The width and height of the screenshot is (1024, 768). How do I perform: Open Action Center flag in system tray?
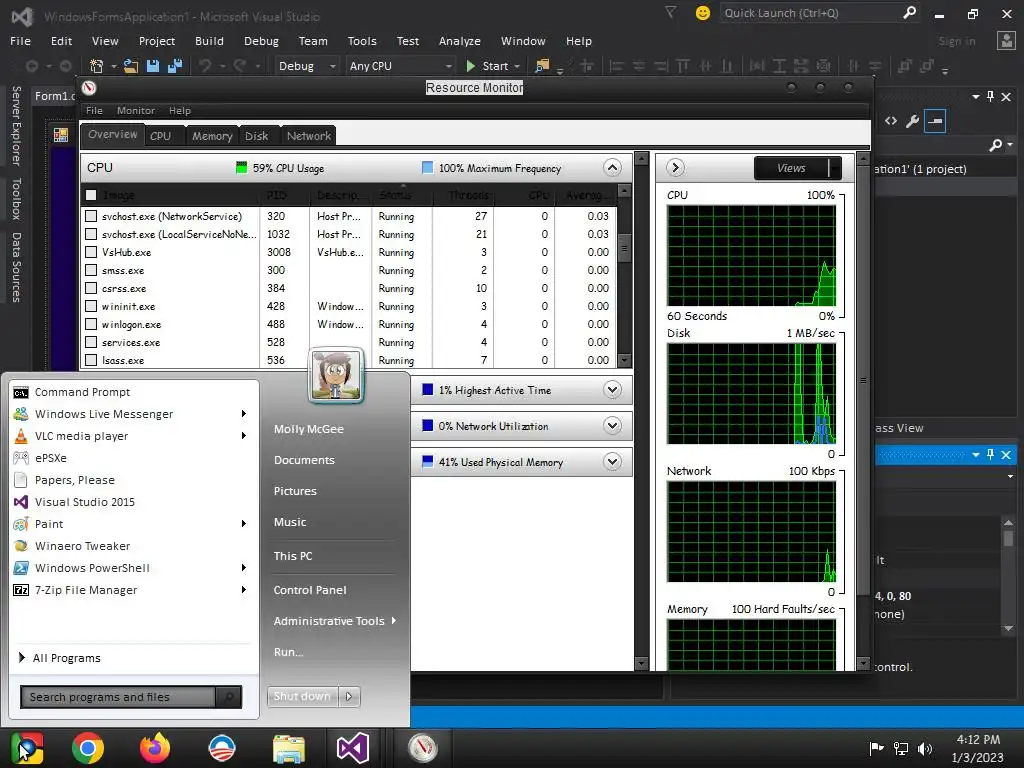pyautogui.click(x=876, y=748)
